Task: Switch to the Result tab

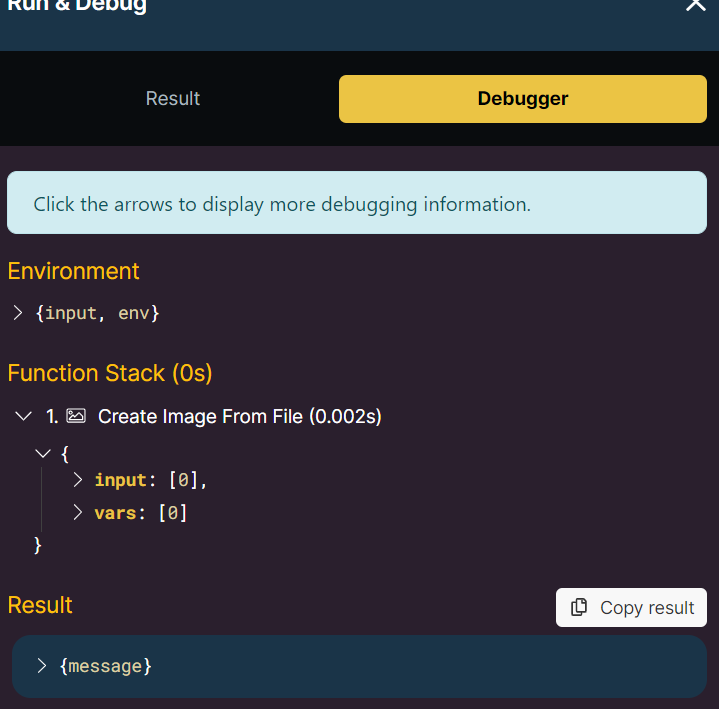Action: 173,99
